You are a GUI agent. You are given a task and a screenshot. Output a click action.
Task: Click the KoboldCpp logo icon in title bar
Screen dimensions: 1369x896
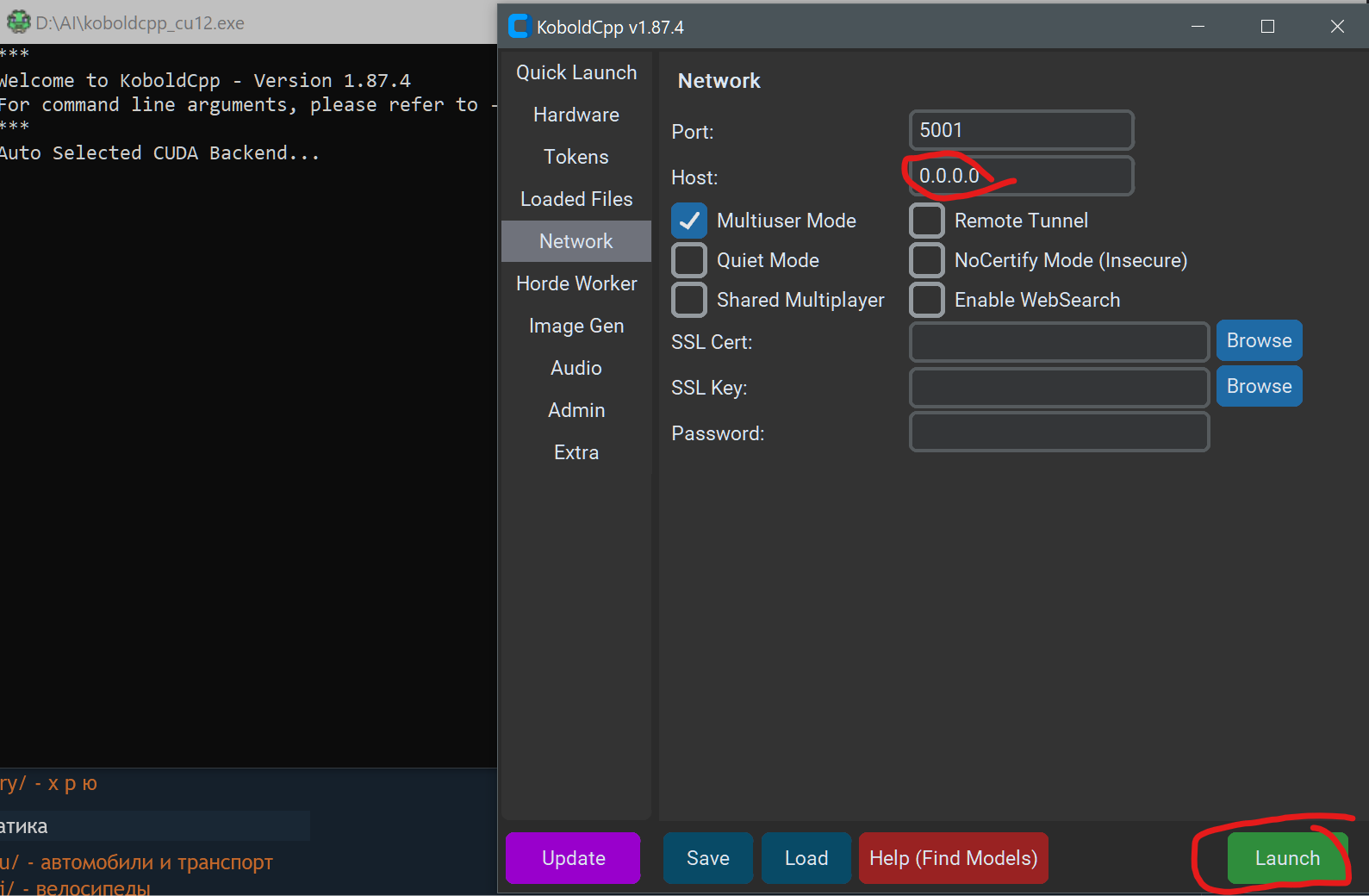[519, 27]
